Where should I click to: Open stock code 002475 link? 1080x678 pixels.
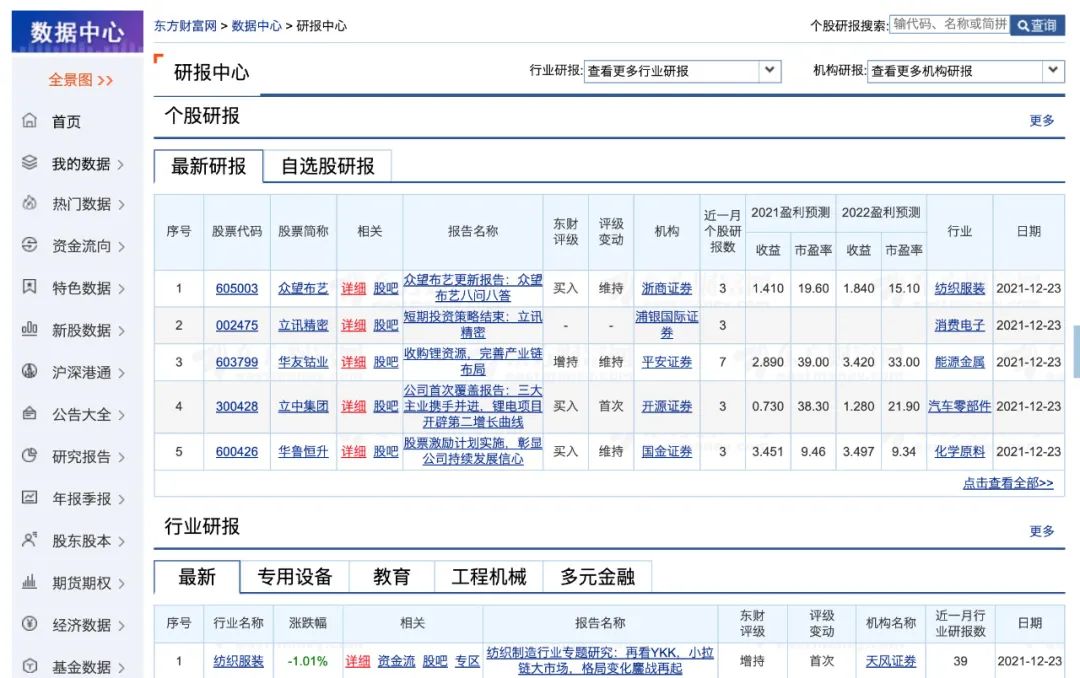pyautogui.click(x=237, y=325)
